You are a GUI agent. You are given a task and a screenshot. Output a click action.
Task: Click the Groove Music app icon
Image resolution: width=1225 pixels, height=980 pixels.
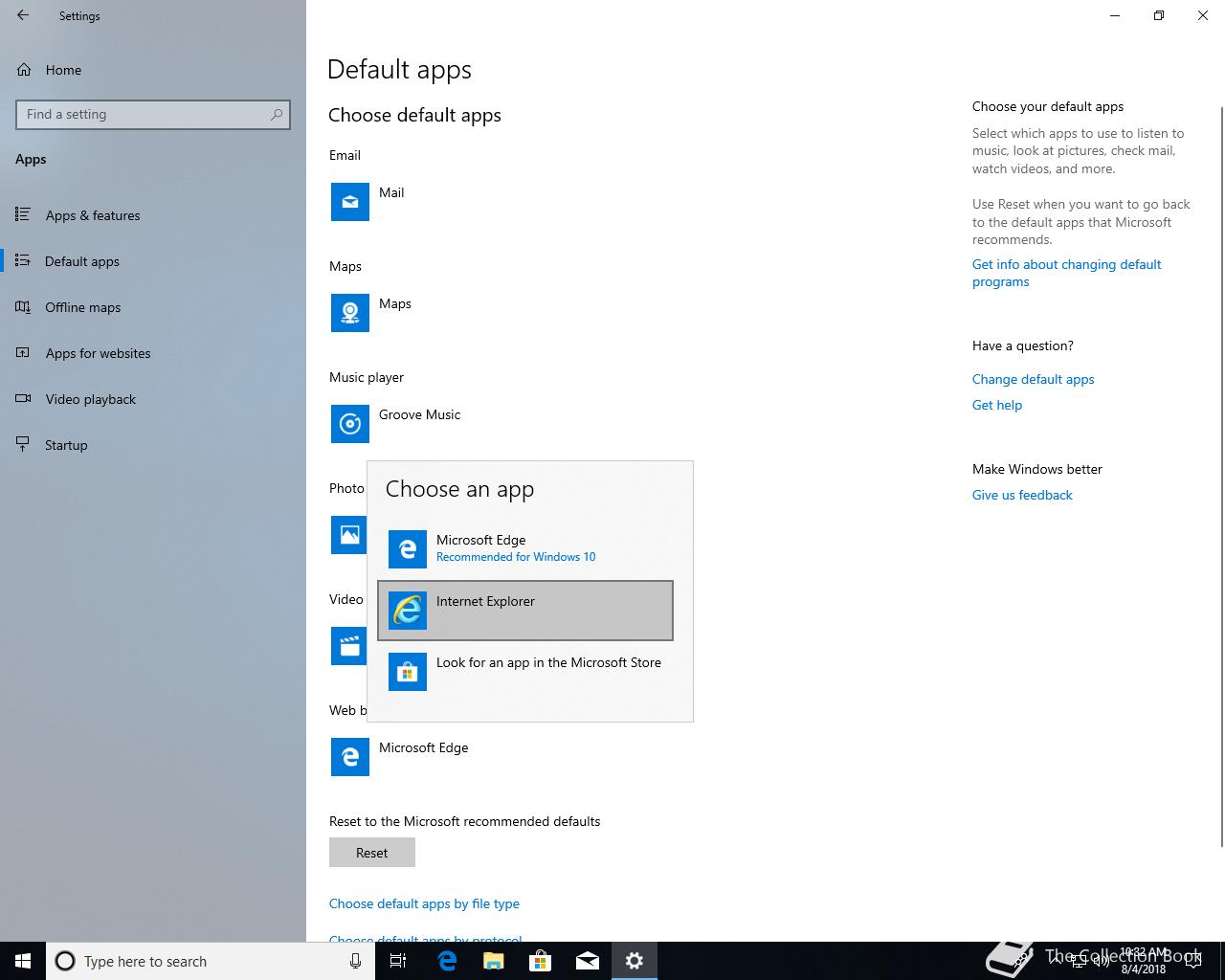tap(350, 424)
